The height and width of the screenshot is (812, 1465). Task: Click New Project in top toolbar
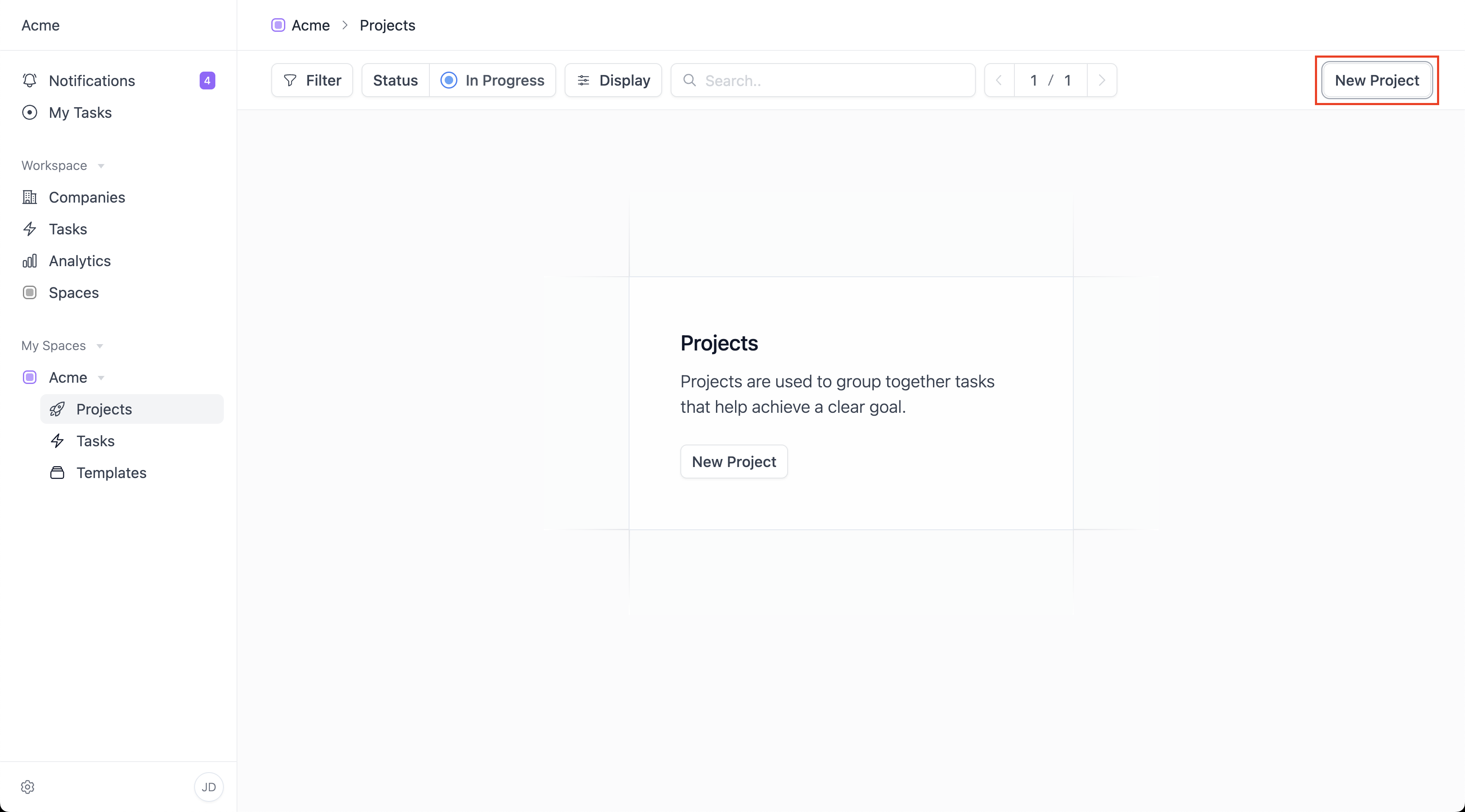point(1376,80)
